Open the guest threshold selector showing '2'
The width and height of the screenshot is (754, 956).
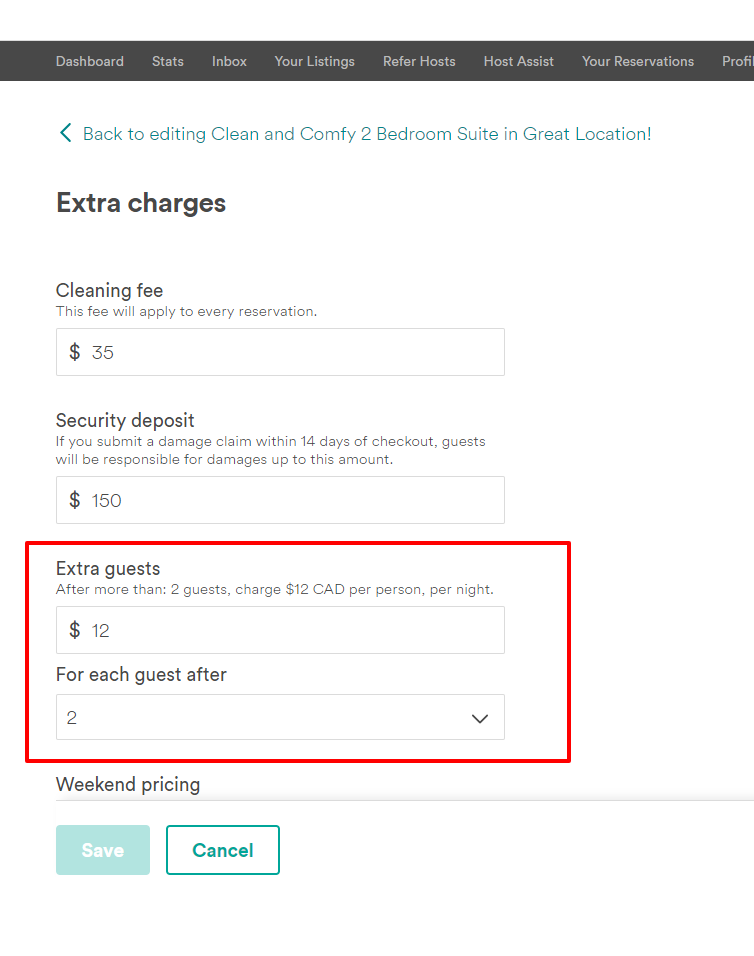(x=280, y=717)
